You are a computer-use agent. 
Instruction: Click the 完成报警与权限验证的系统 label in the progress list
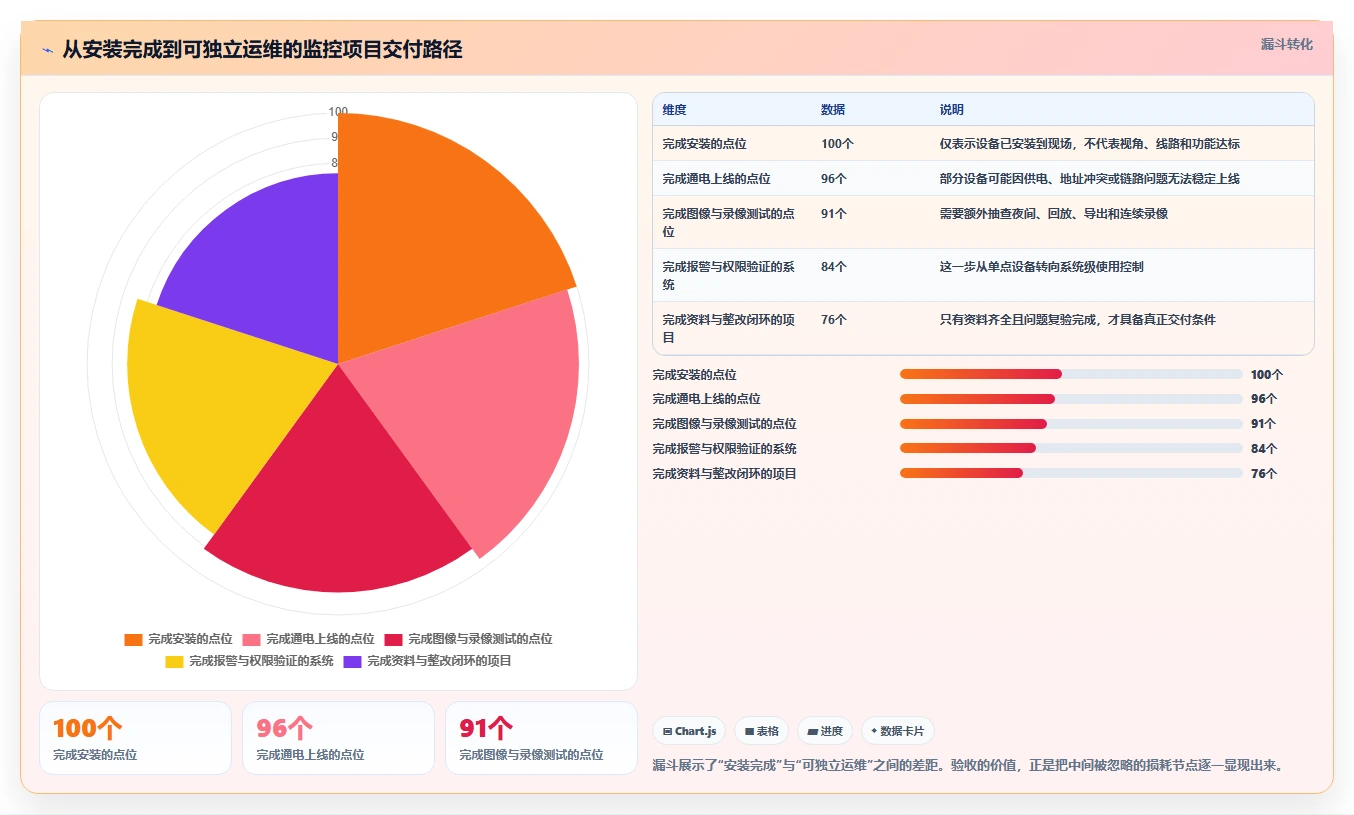[x=725, y=449]
